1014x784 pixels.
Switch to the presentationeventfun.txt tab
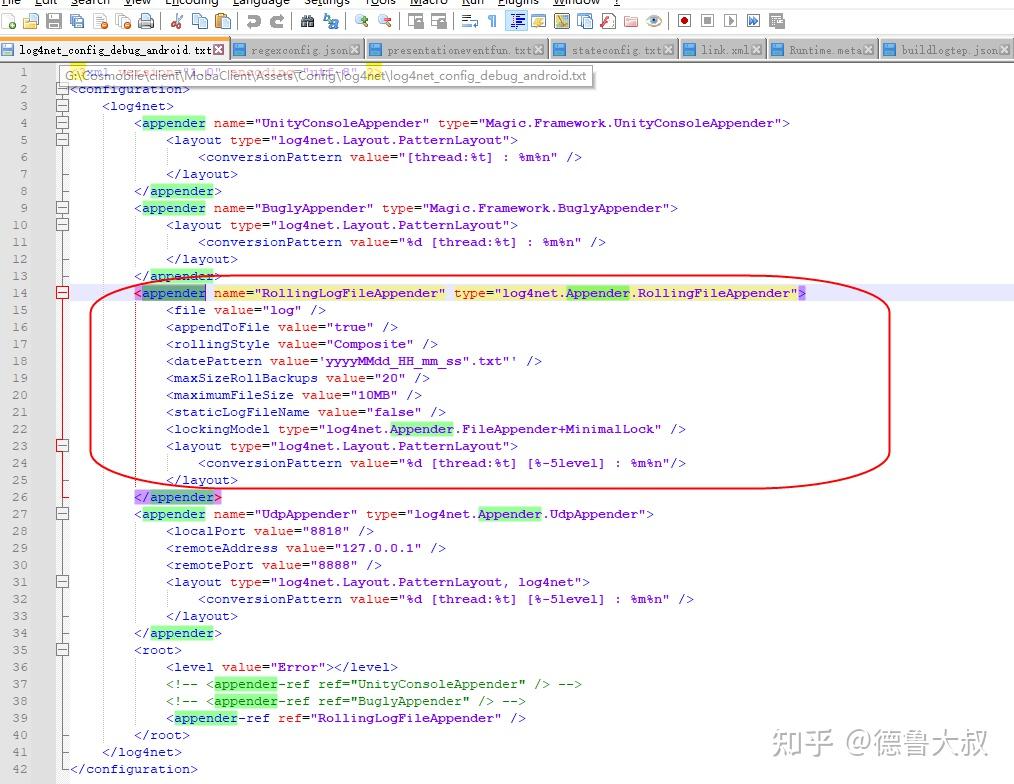[459, 50]
